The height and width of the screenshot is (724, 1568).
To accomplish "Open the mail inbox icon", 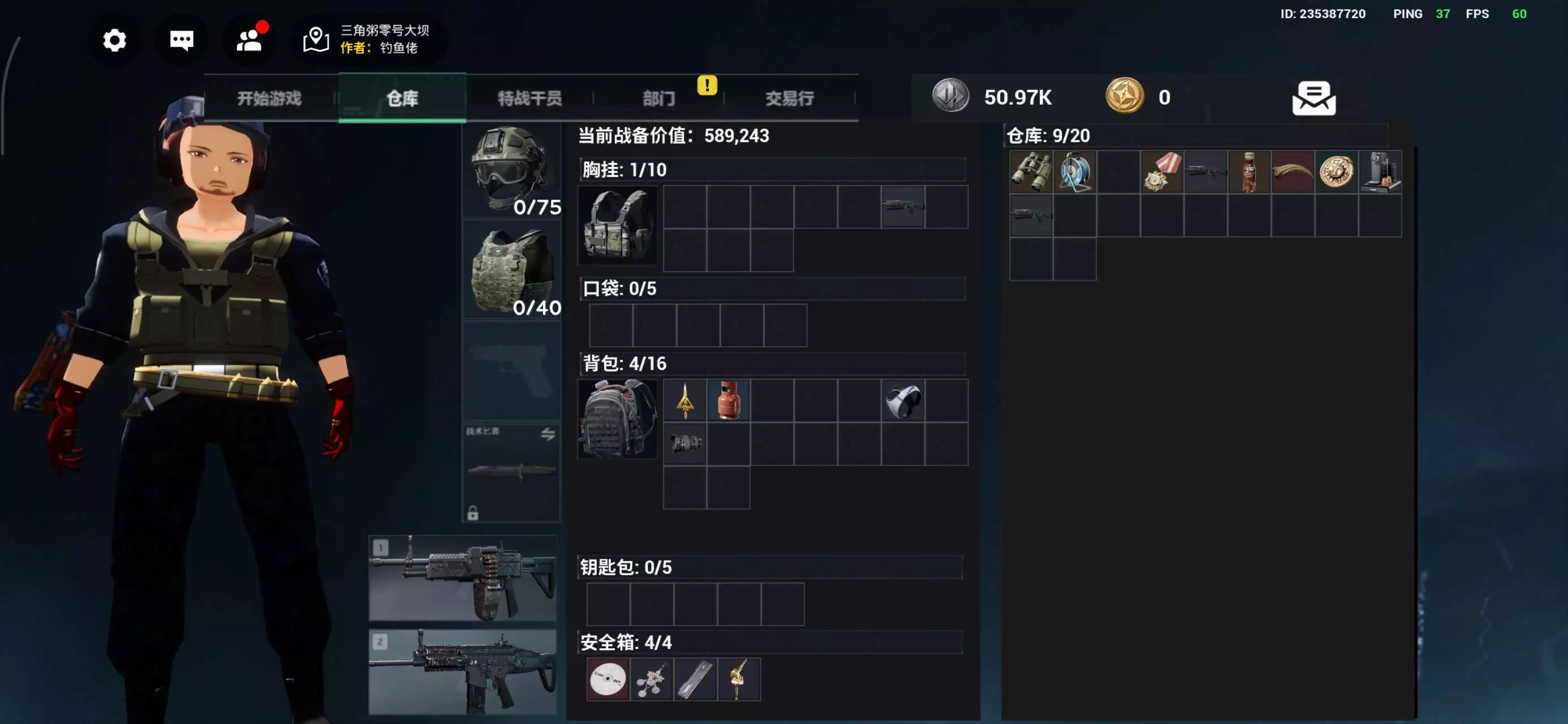I will 1313,98.
